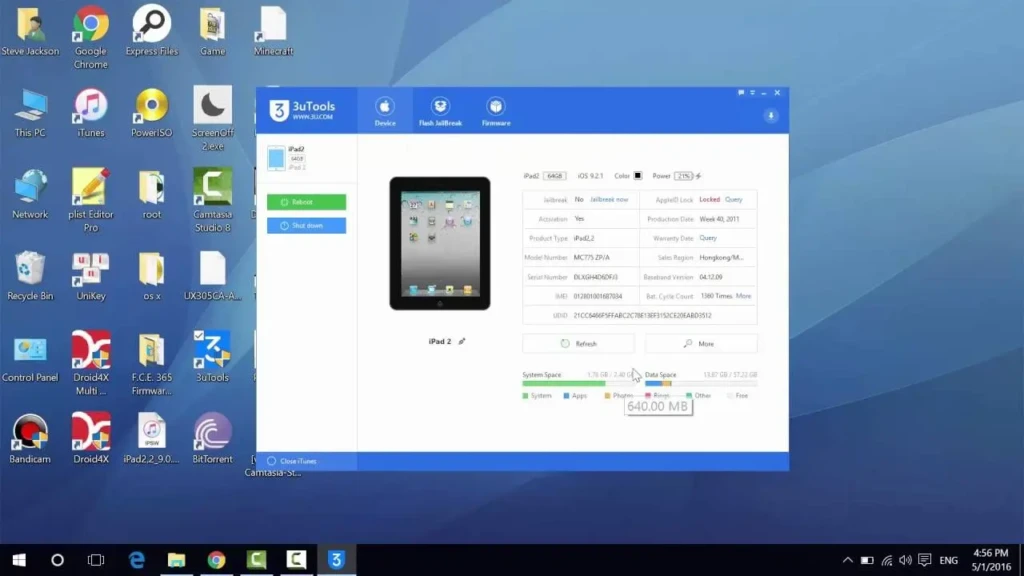Open the ENG language selector in the tray
Viewport: 1024px width, 576px height.
[x=948, y=560]
